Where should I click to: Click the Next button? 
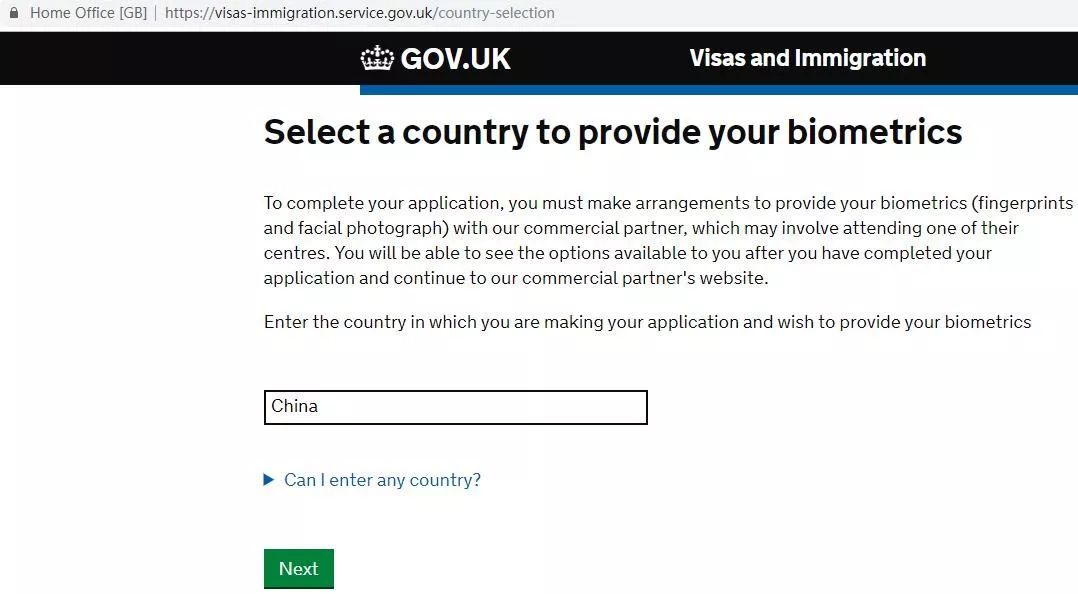pyautogui.click(x=298, y=568)
